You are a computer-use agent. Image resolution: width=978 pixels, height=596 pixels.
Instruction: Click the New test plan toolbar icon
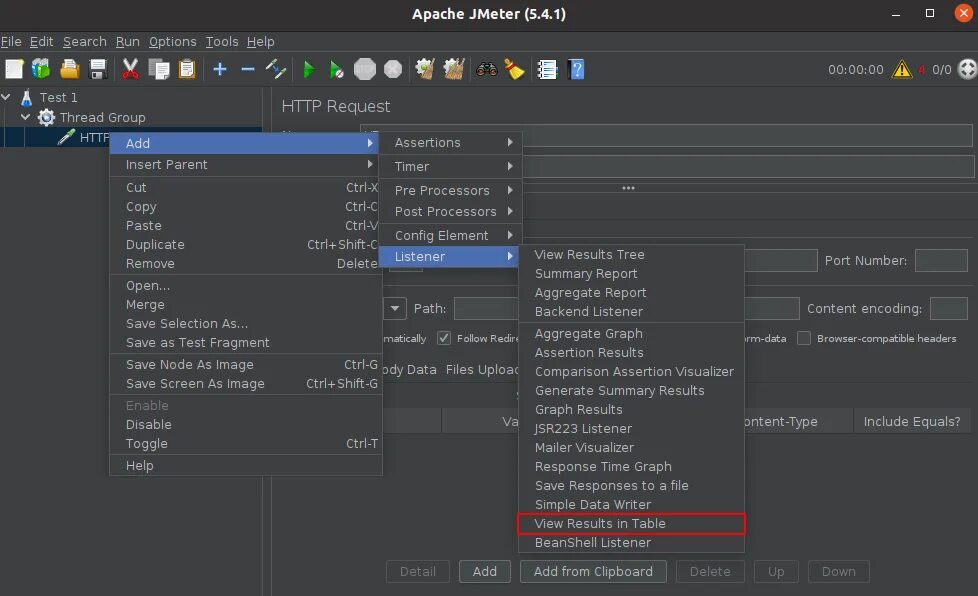click(x=14, y=69)
